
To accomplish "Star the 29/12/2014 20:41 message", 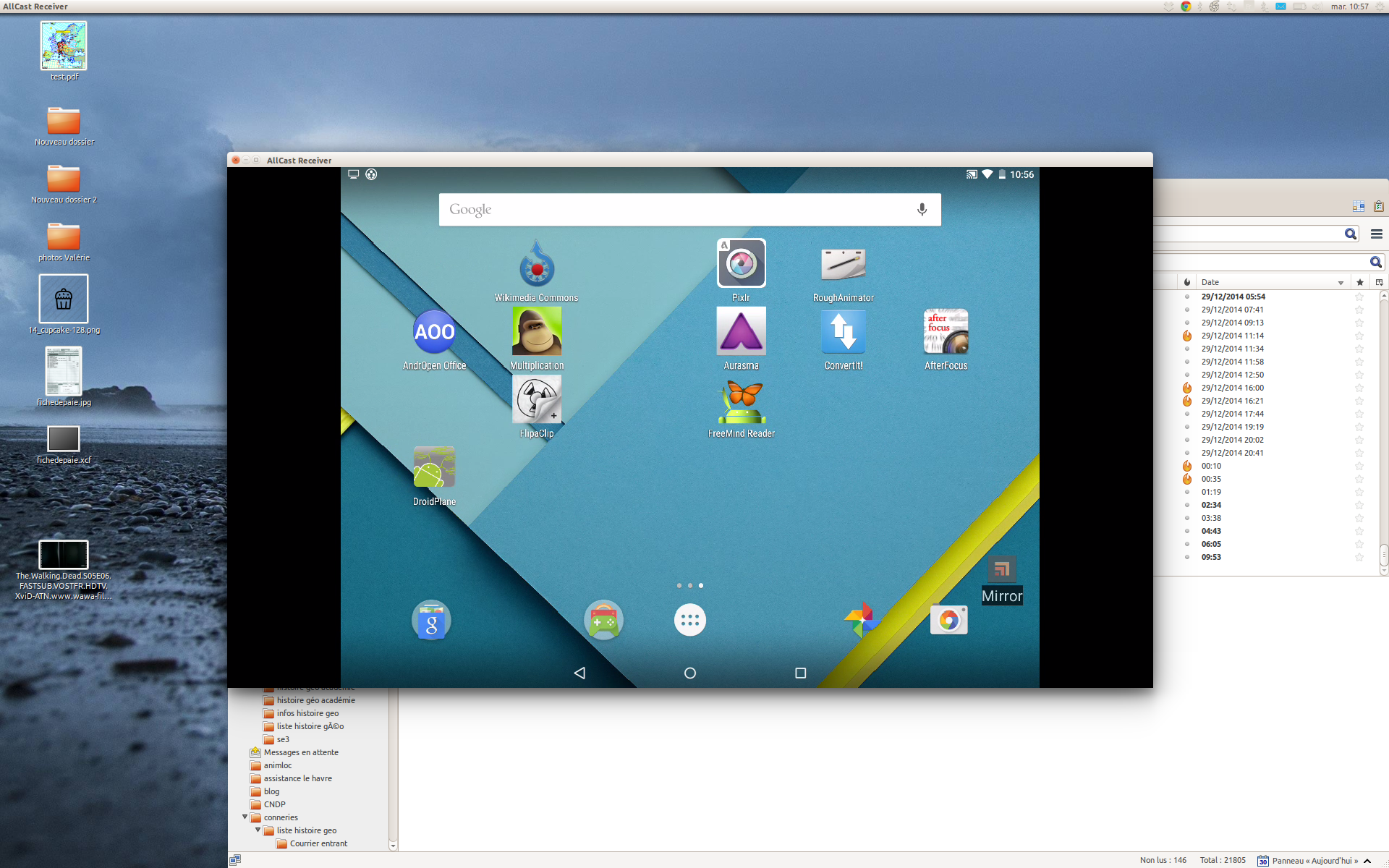I will coord(1359,453).
